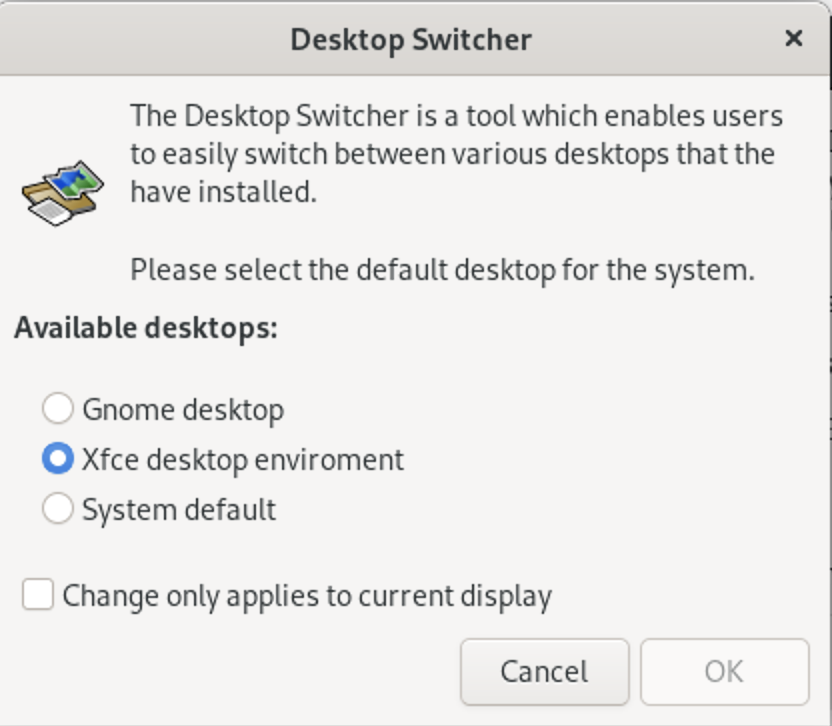832x726 pixels.
Task: Click the Desktop Switcher application icon
Action: coord(63,193)
